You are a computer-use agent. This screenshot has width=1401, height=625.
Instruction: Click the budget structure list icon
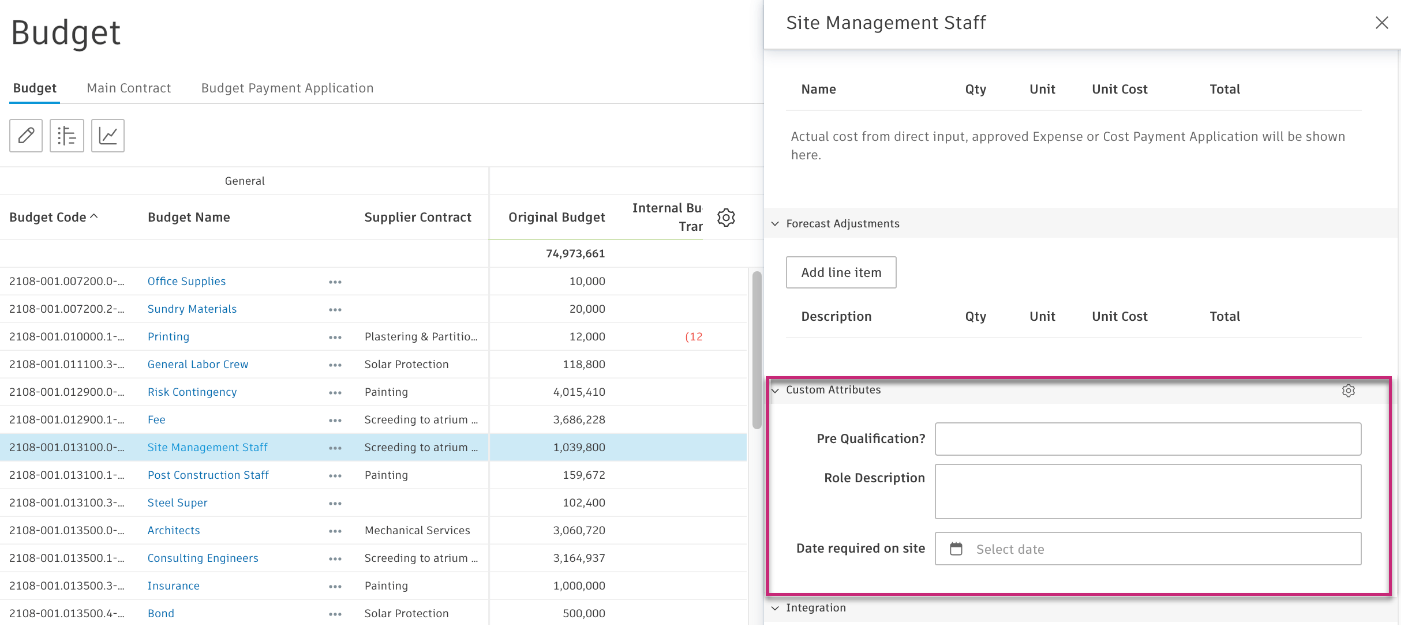[x=67, y=136]
